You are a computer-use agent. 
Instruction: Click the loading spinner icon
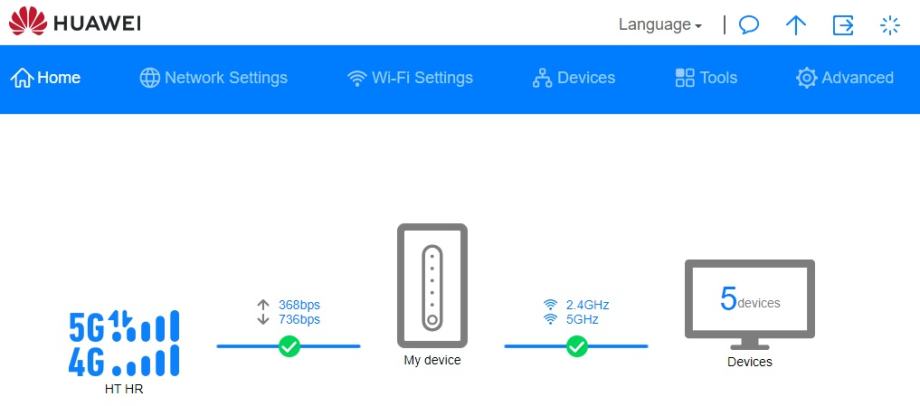(x=889, y=25)
